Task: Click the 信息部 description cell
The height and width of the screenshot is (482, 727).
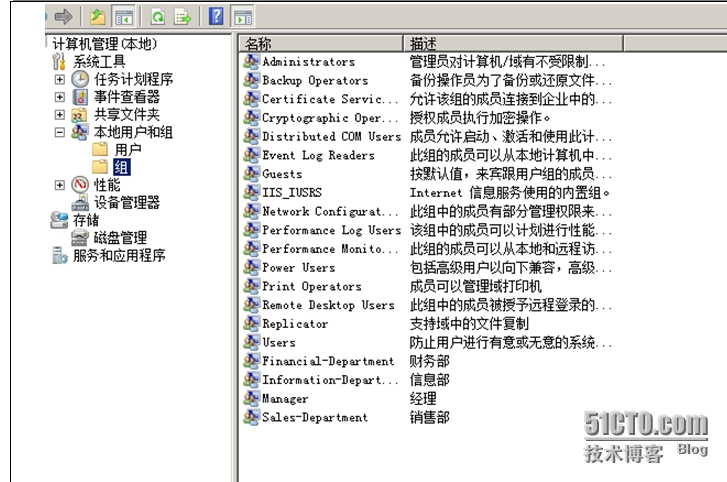Action: (429, 380)
